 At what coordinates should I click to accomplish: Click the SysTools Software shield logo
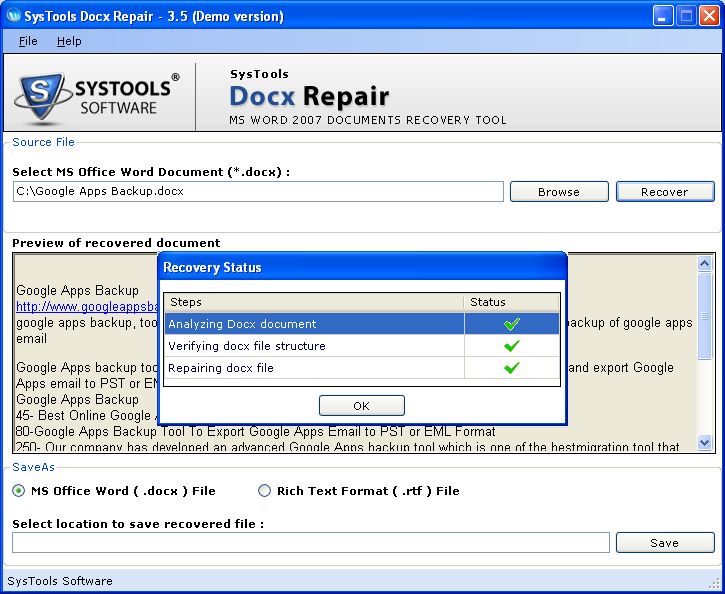pos(42,98)
